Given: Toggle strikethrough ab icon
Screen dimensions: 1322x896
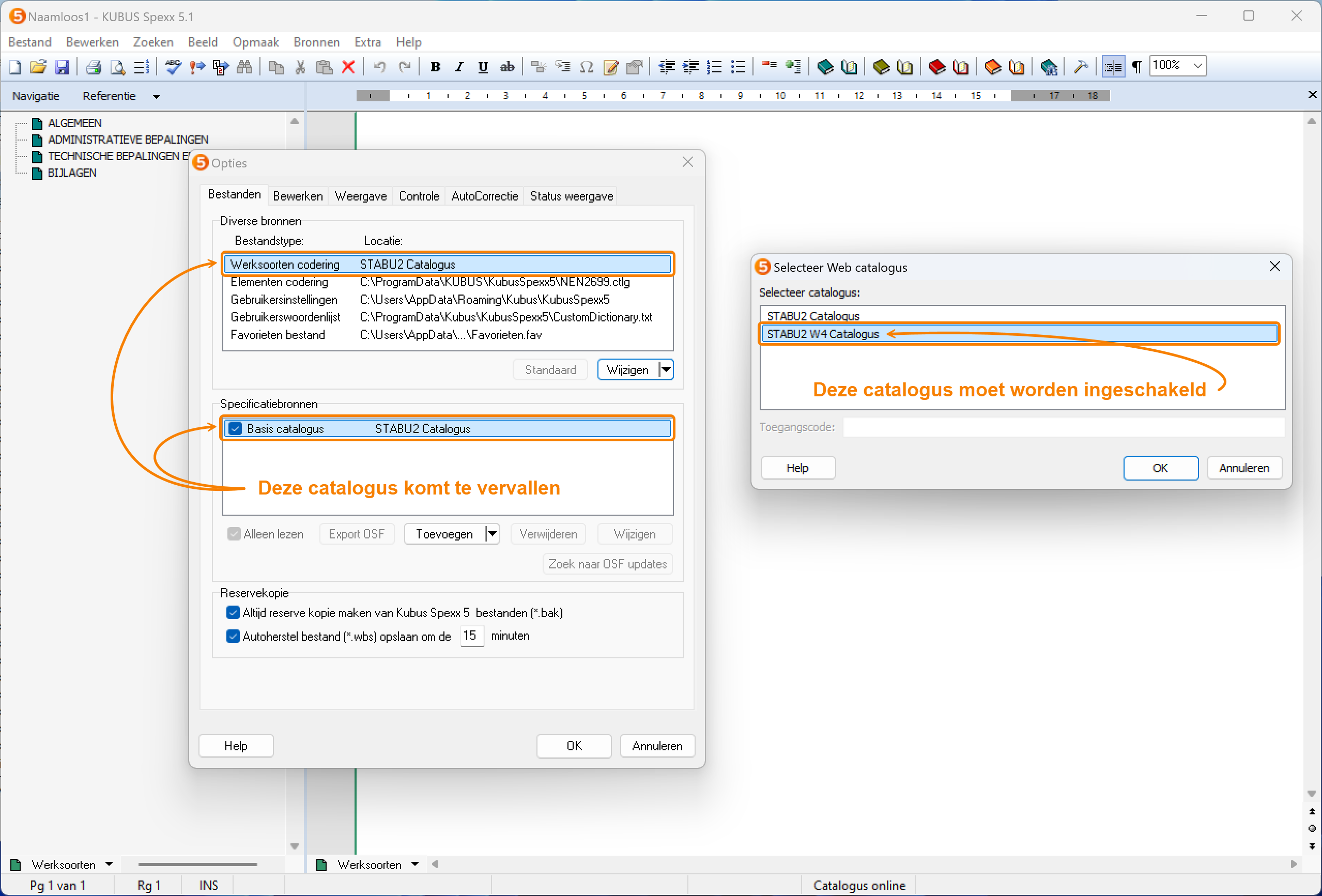Looking at the screenshot, I should coord(507,67).
